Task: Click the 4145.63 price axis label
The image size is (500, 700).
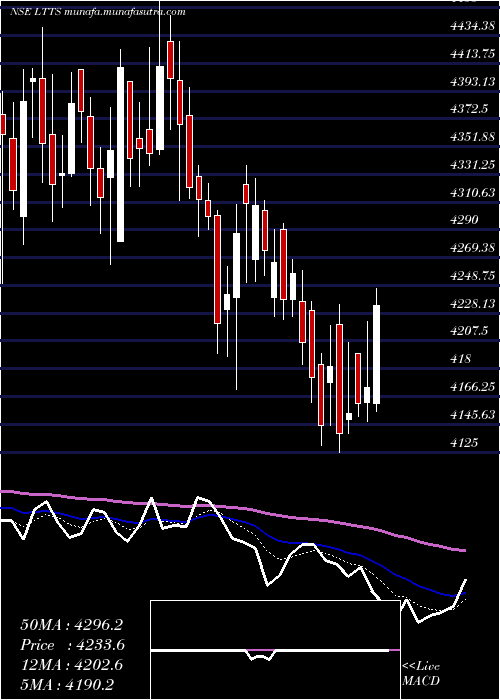Action: coord(473,414)
